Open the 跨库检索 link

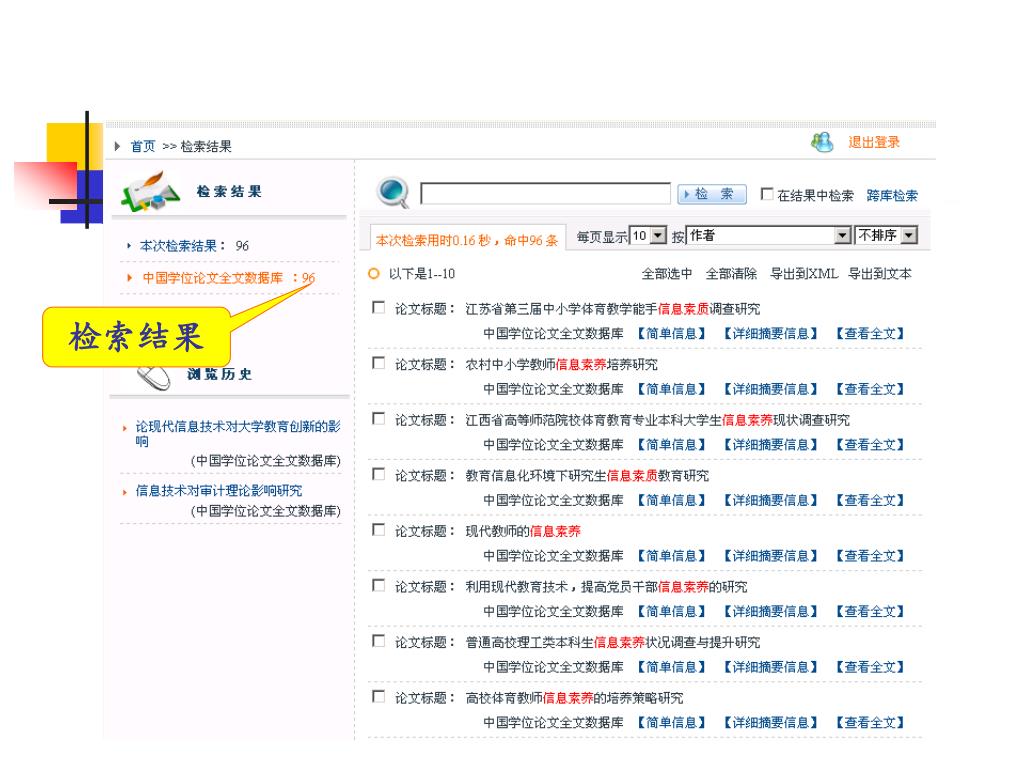[892, 195]
